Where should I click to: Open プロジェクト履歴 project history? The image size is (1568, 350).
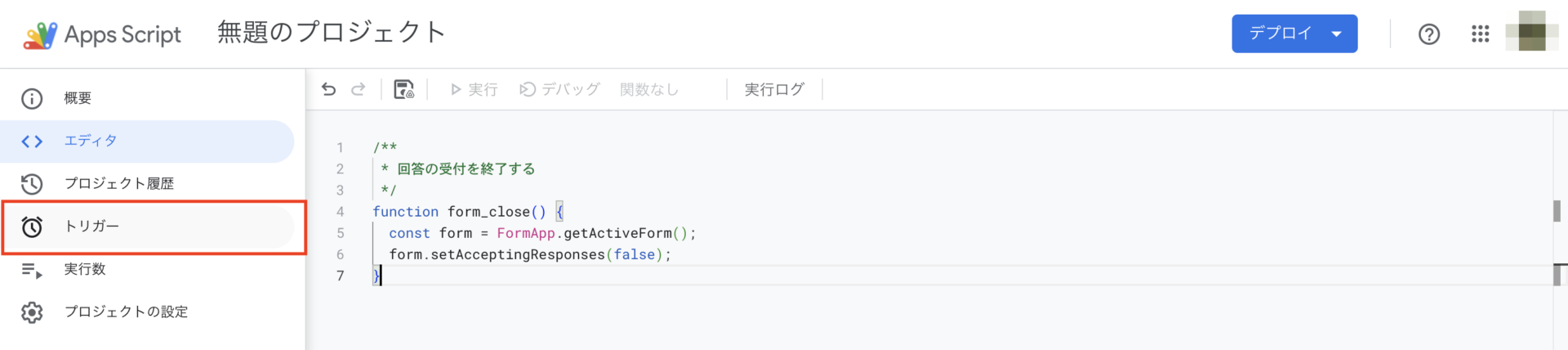(x=119, y=183)
